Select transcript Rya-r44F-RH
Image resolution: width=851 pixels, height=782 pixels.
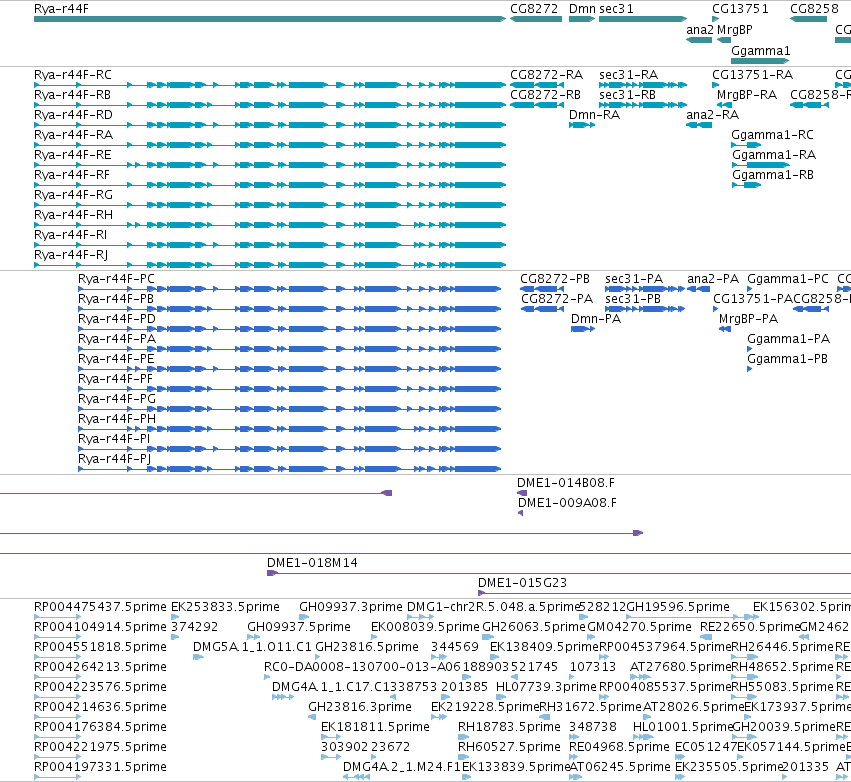point(270,225)
